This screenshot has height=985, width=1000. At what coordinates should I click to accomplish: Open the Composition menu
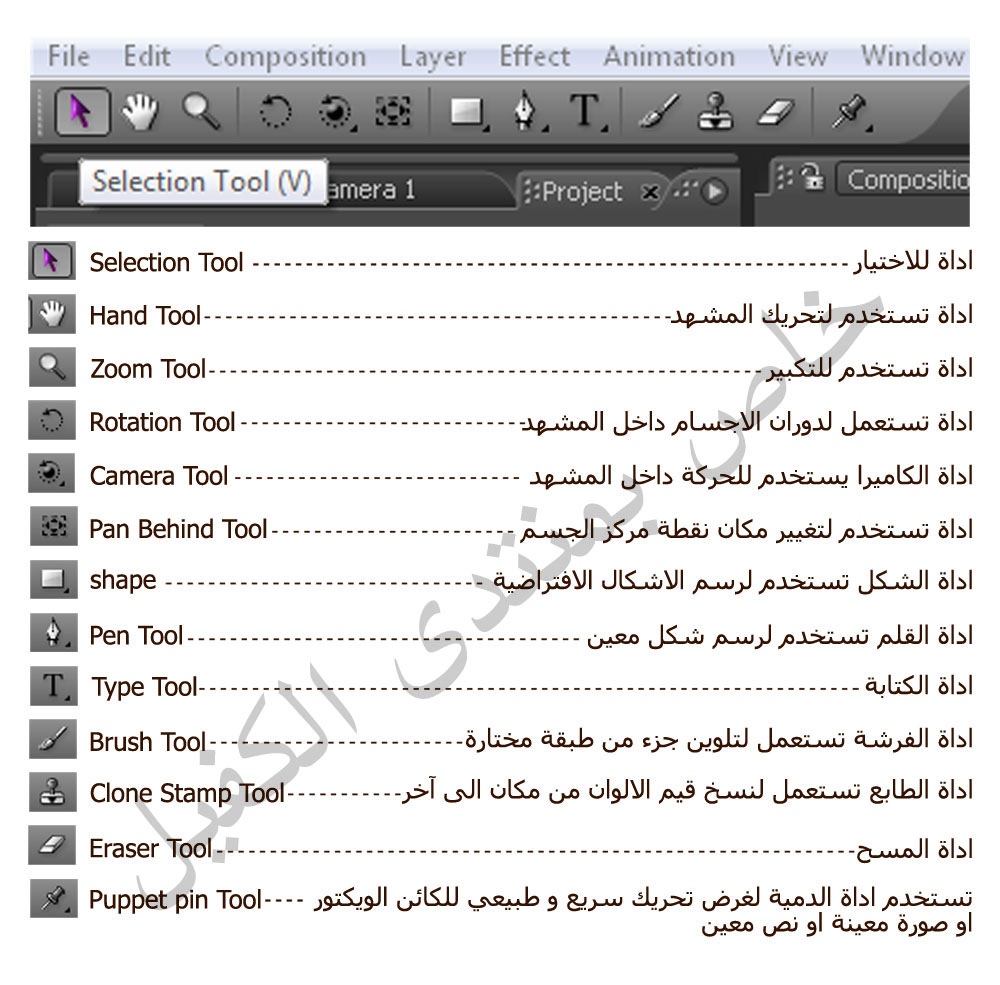285,56
